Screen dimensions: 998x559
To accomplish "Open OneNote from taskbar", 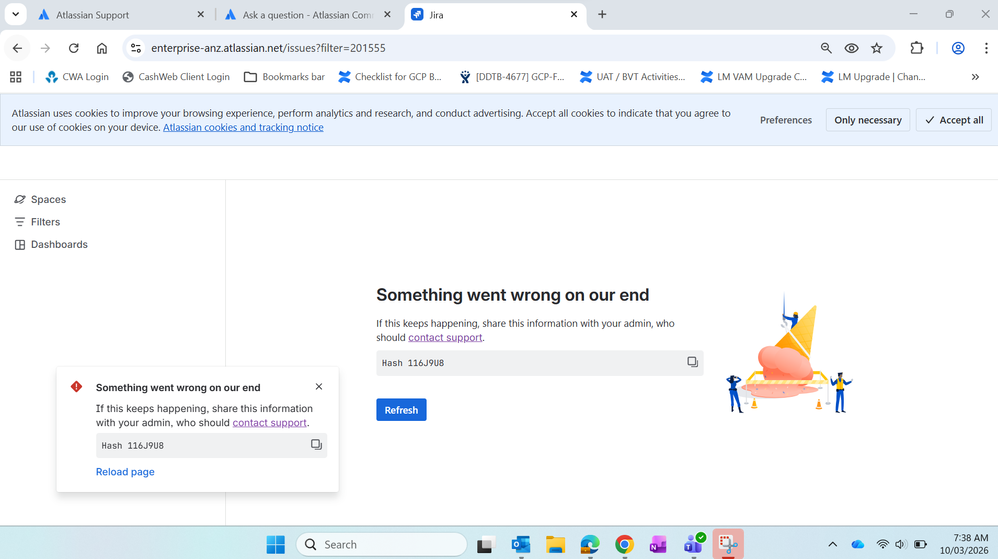I will 658,544.
